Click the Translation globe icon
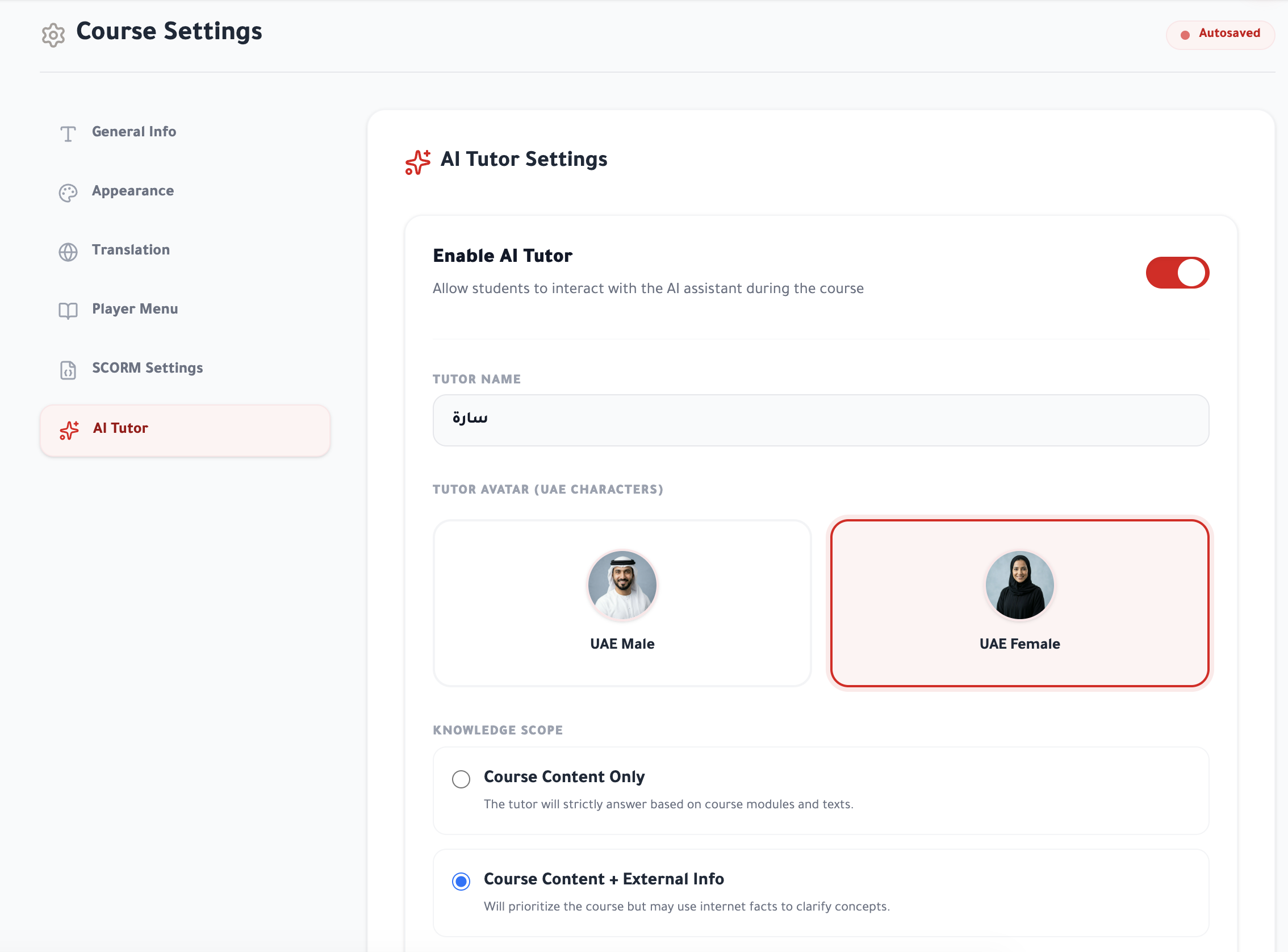The image size is (1288, 952). 68,252
